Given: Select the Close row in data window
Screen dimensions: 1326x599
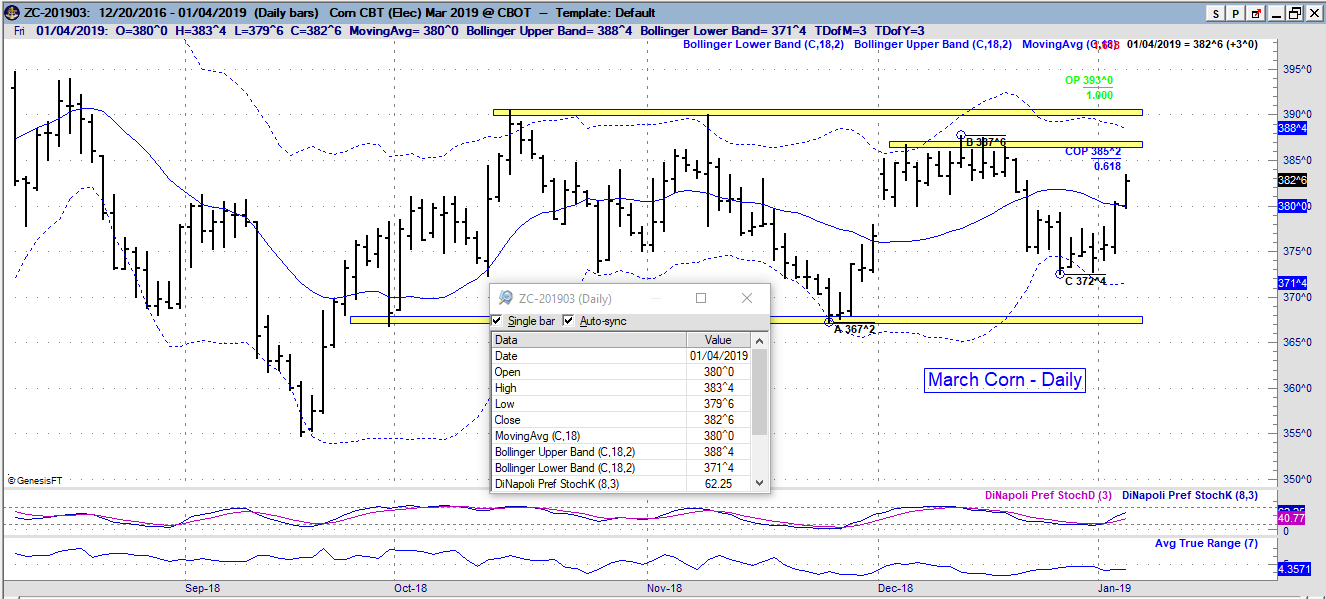Looking at the screenshot, I should 621,420.
